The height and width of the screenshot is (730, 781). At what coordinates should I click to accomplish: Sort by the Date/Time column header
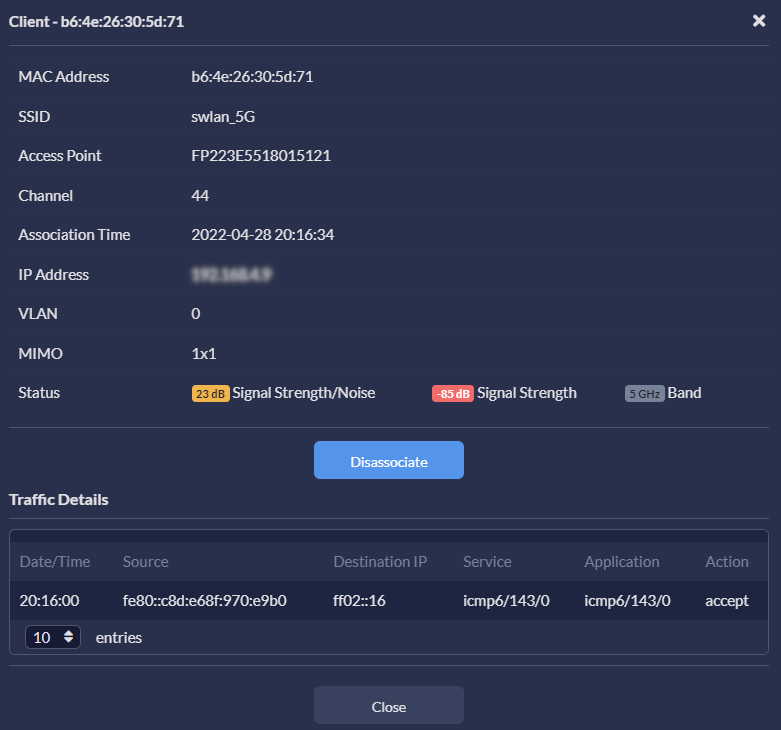click(55, 562)
